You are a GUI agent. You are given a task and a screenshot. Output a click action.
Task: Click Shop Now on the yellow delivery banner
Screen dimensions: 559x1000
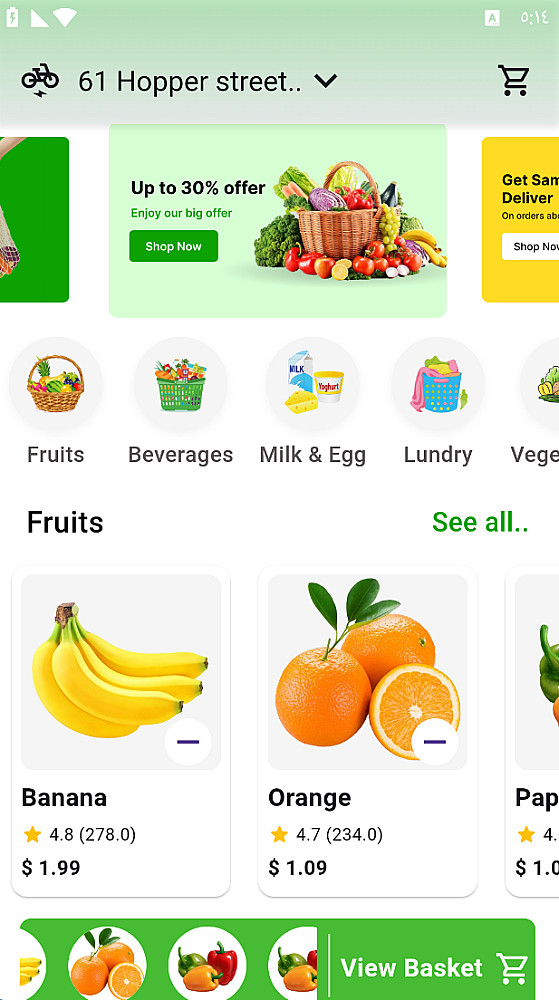coord(532,246)
